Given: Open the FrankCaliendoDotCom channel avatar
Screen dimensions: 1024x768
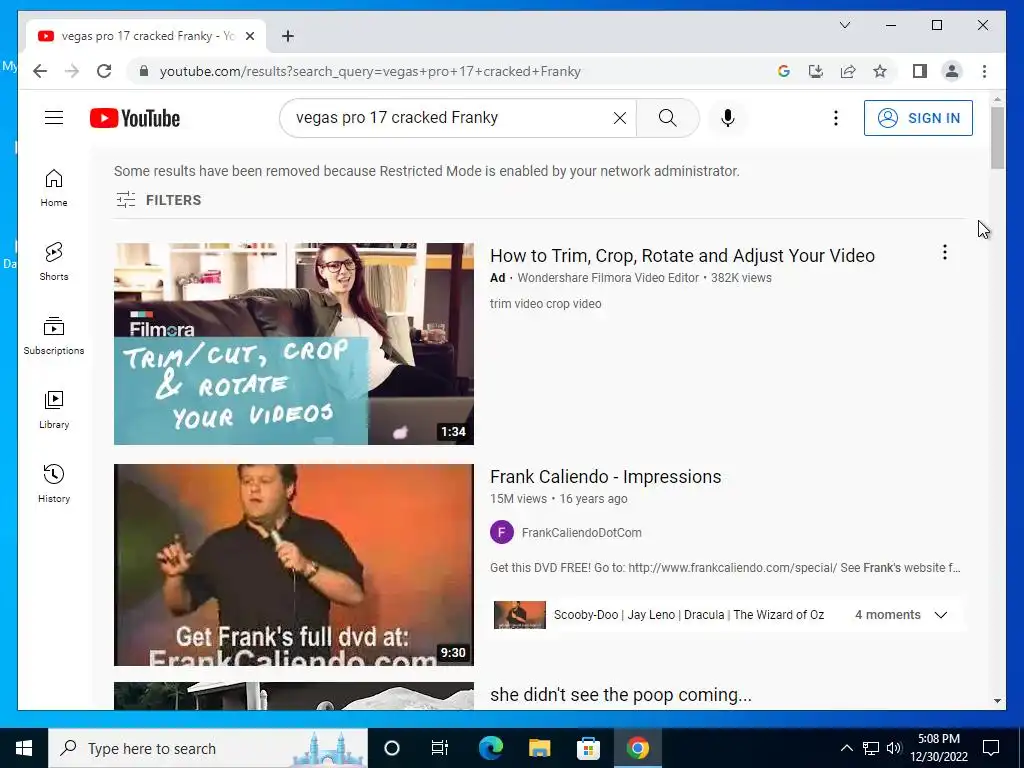Looking at the screenshot, I should click(502, 532).
